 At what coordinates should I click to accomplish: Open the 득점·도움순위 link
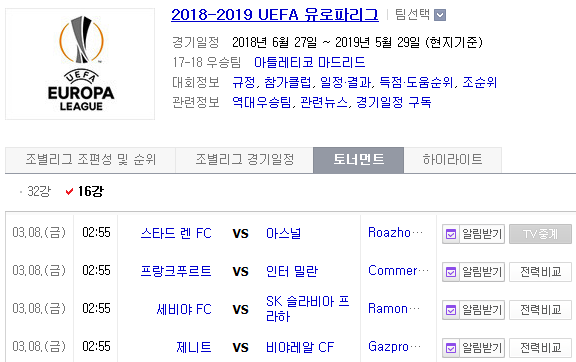pos(416,82)
